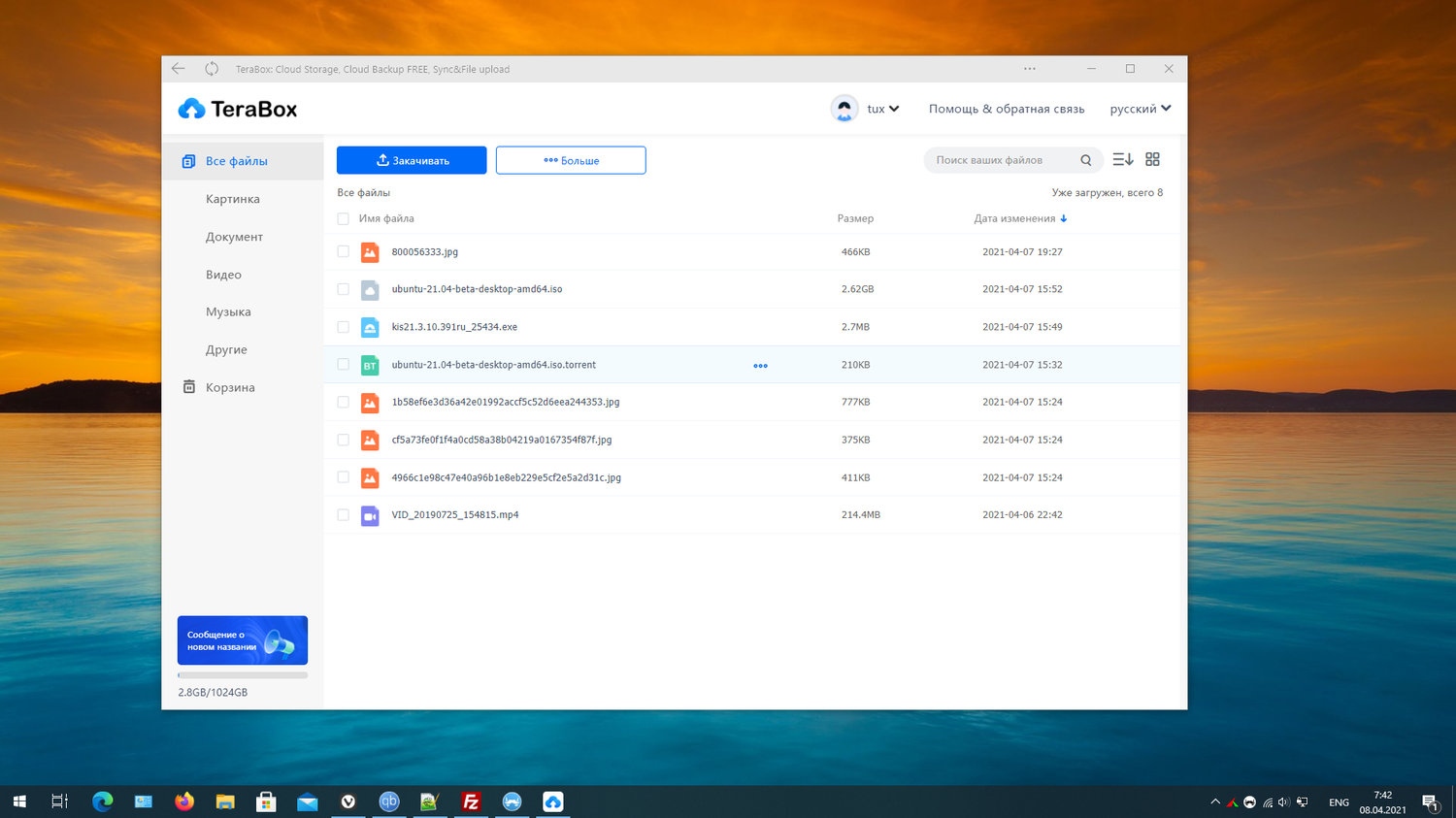Click the exe icon of kis21.3.10.391ru_25434.exe
This screenshot has width=1456, height=818.
click(370, 327)
